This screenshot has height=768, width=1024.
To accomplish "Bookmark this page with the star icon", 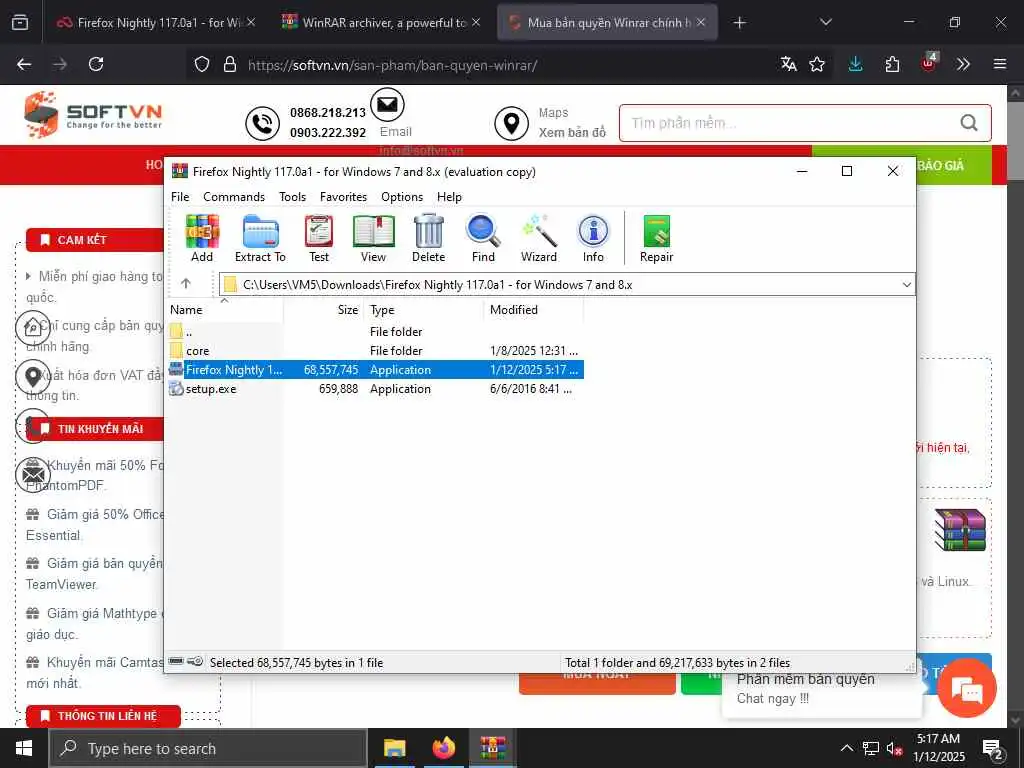I will pos(817,64).
